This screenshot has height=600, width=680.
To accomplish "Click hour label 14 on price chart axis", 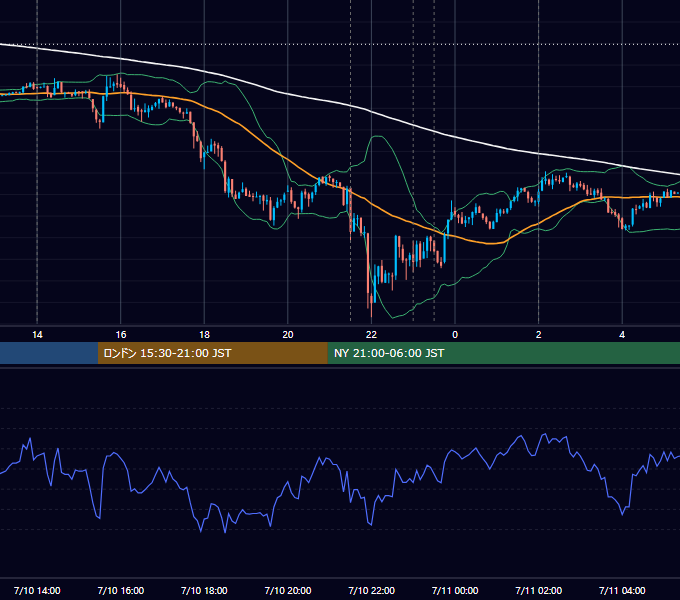I will (x=37, y=335).
